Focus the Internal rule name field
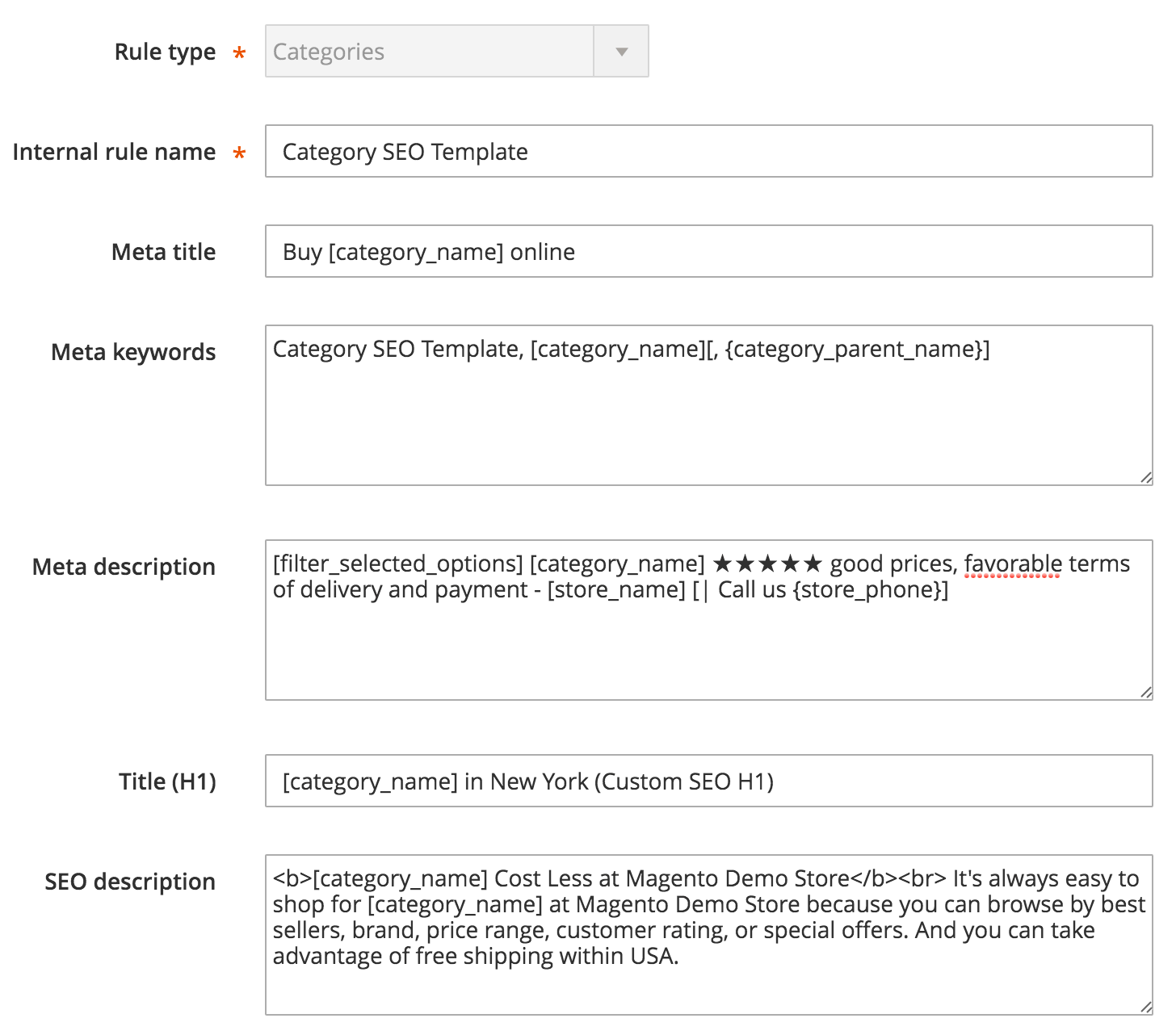The height and width of the screenshot is (1035, 1176). (x=708, y=151)
